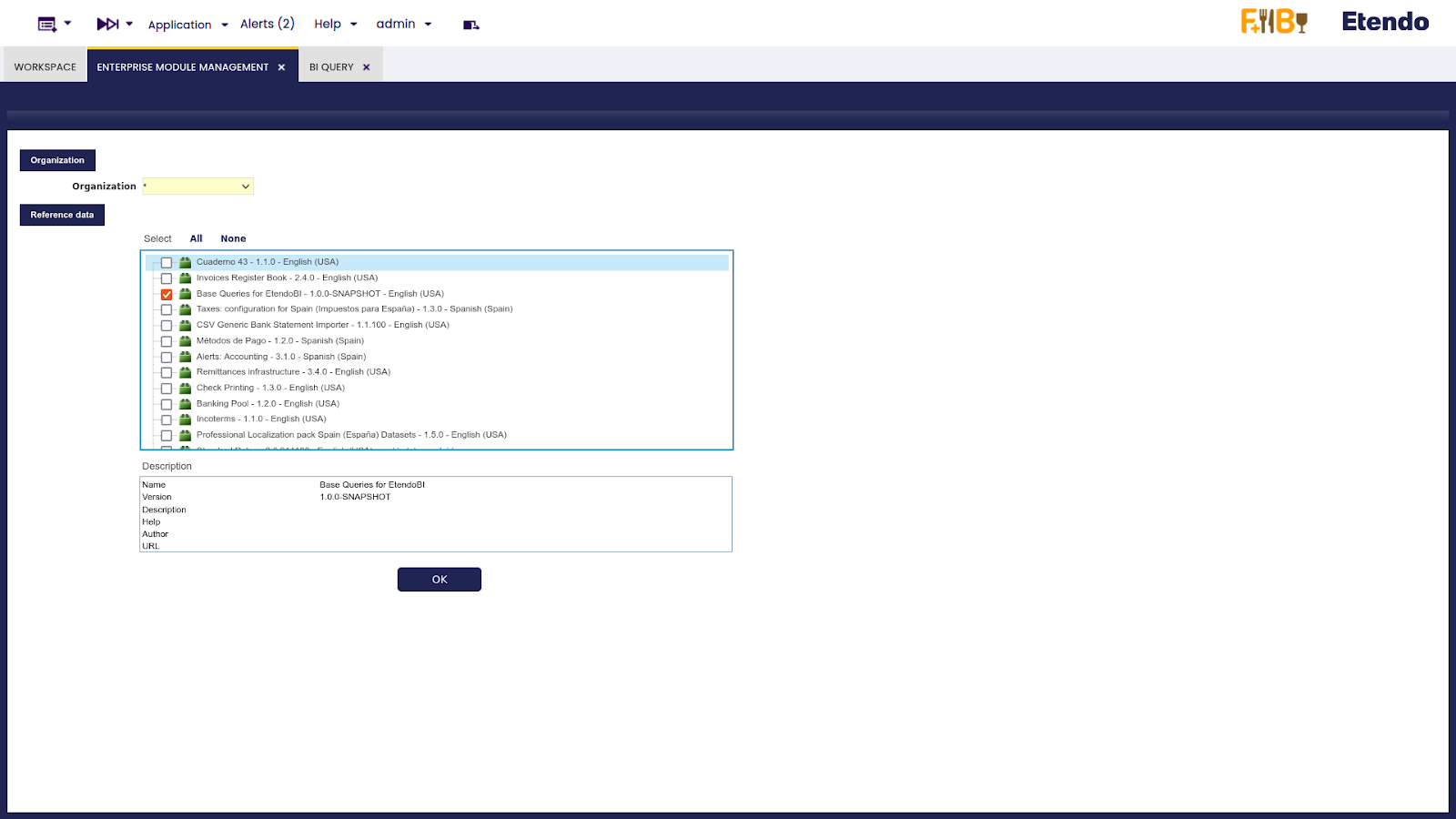Image resolution: width=1456 pixels, height=819 pixels.
Task: Check Professional Localization pack Spain checkbox
Action: 167,436
